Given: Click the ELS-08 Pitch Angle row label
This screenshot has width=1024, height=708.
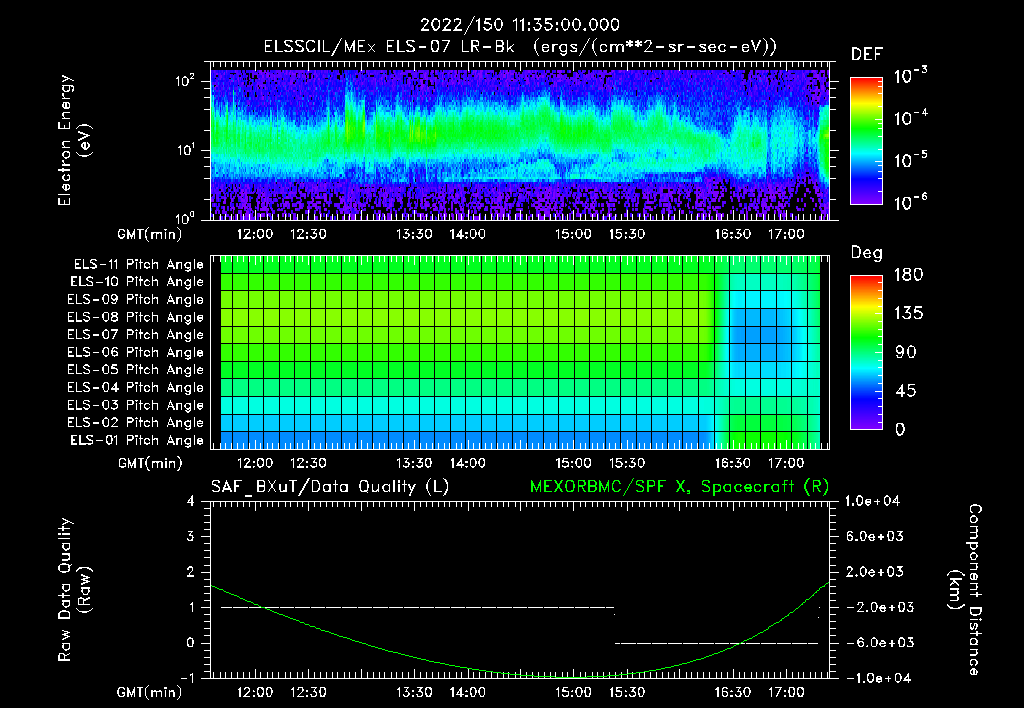Looking at the screenshot, I should coord(136,317).
